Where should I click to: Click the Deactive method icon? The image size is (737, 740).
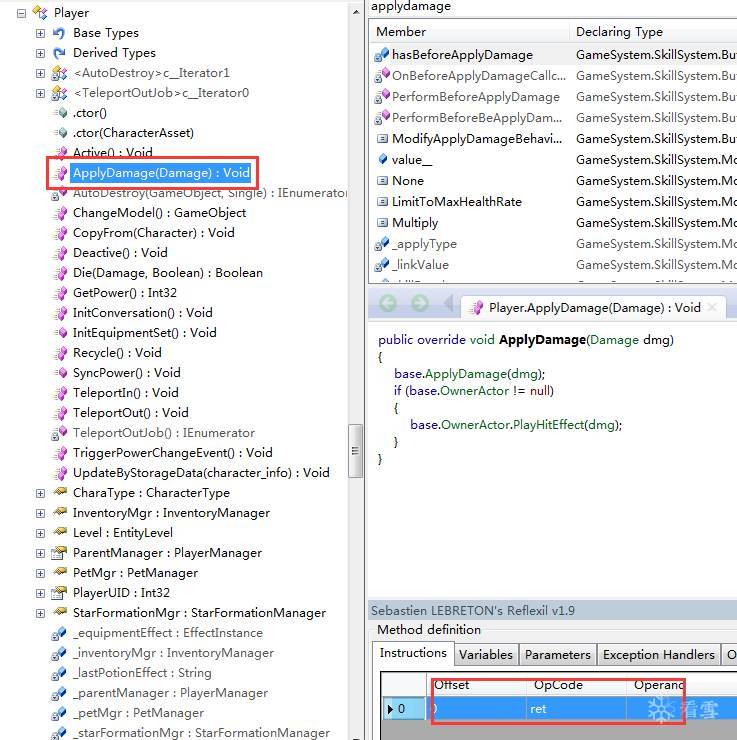pos(60,253)
